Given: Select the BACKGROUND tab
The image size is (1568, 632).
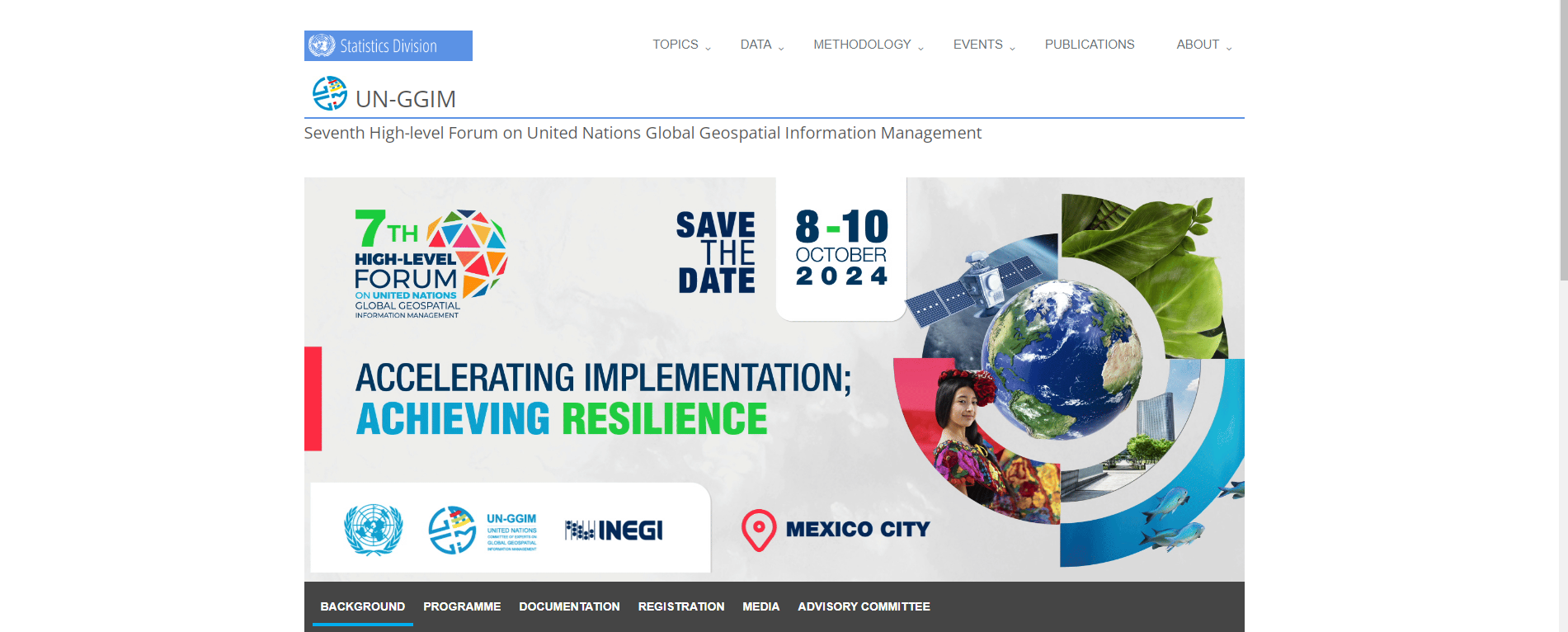Looking at the screenshot, I should click(x=363, y=606).
